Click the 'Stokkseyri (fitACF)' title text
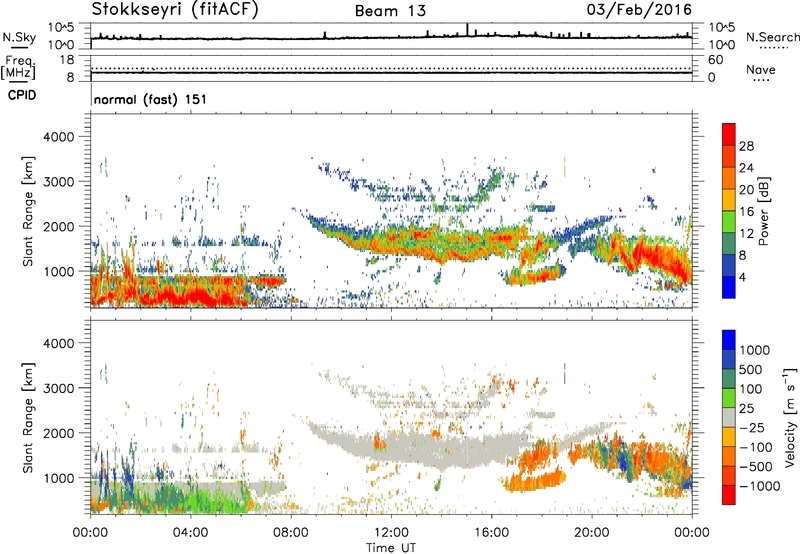The image size is (800, 554). [x=175, y=10]
